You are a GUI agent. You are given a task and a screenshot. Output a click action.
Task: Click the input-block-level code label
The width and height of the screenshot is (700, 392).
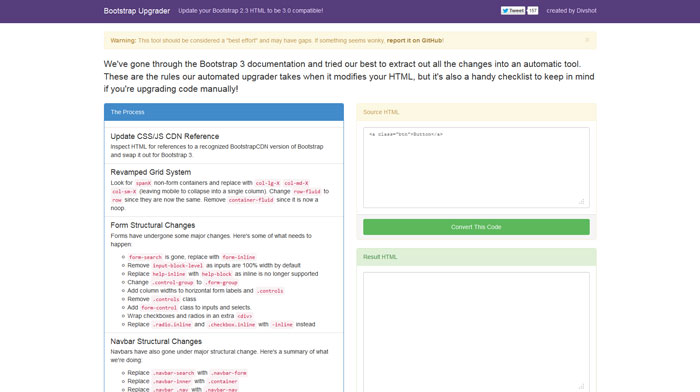click(177, 266)
